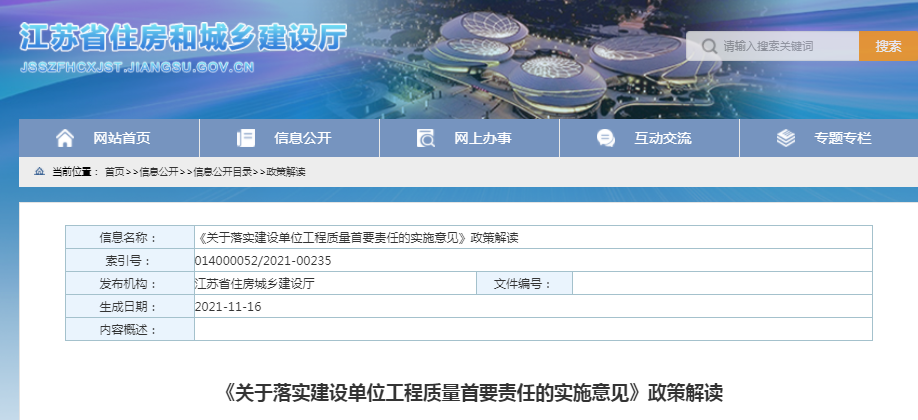Click the magnifier icon in the search box

click(x=708, y=46)
